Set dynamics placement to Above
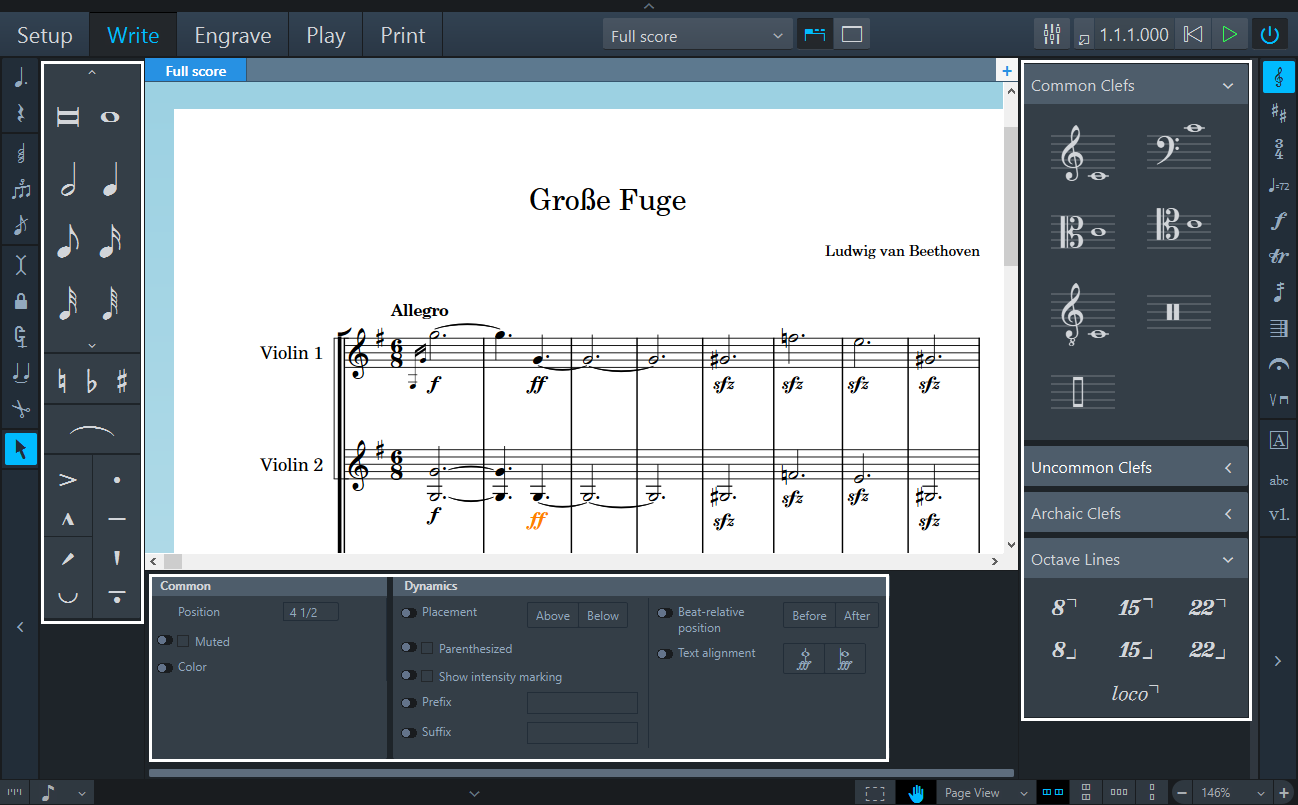 point(553,616)
